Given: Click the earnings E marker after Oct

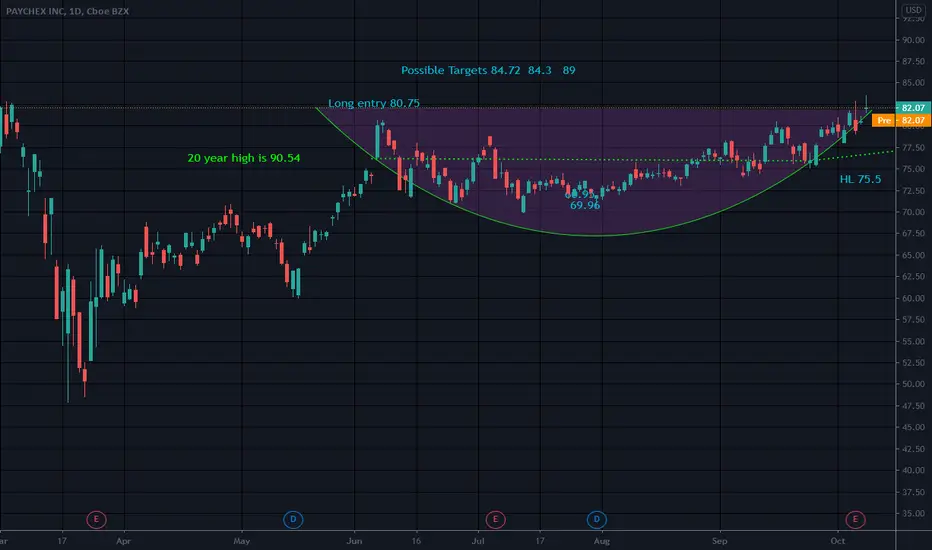Looking at the screenshot, I should pos(855,520).
